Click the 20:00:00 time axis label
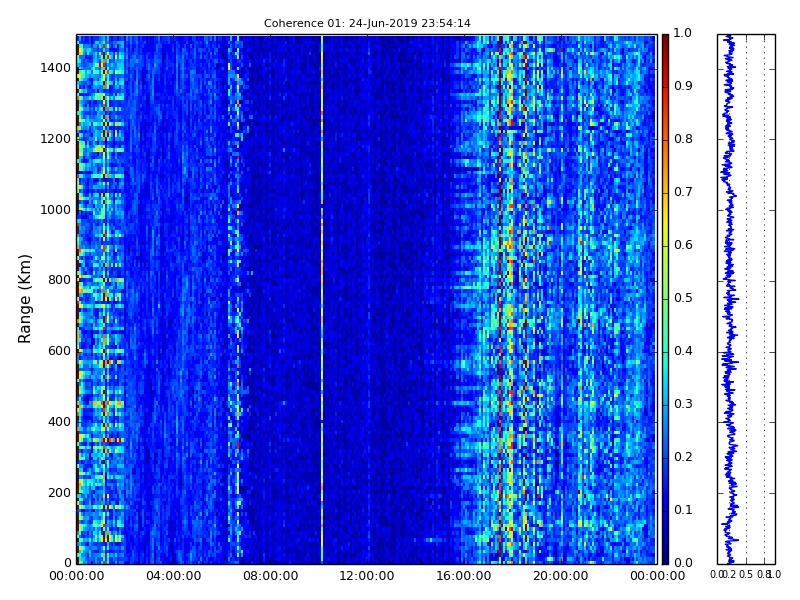Screen dimensions: 800x600 click(x=561, y=577)
